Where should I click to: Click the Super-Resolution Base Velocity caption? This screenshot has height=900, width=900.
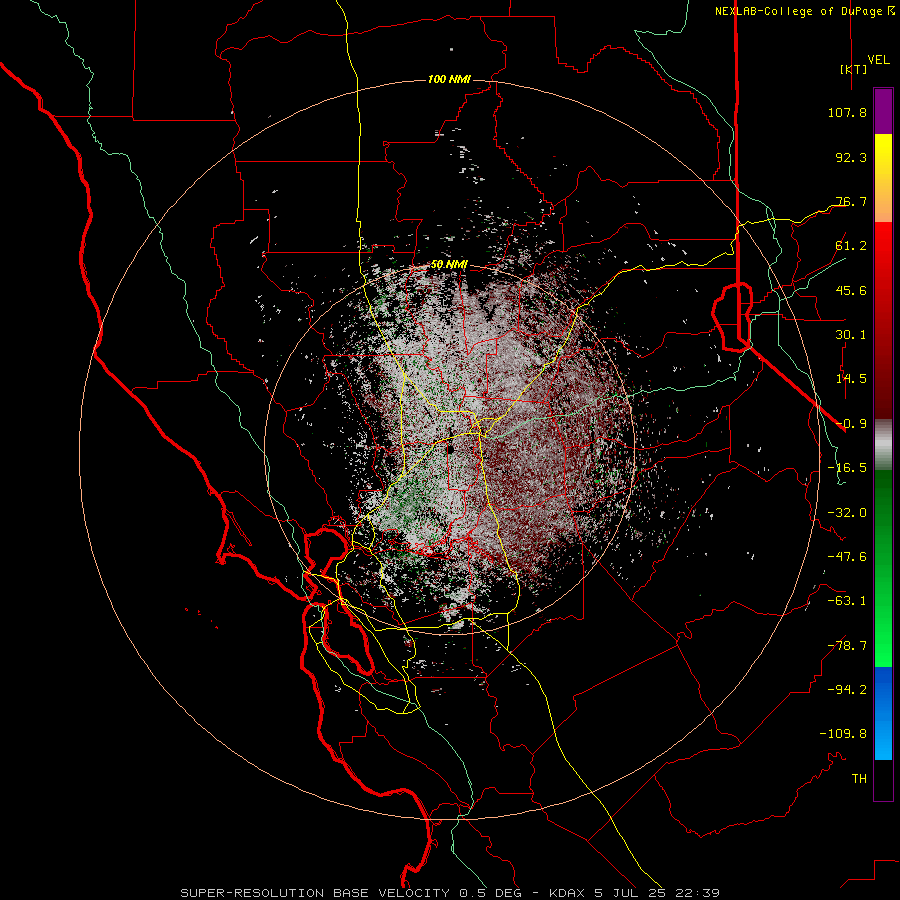coord(450,893)
